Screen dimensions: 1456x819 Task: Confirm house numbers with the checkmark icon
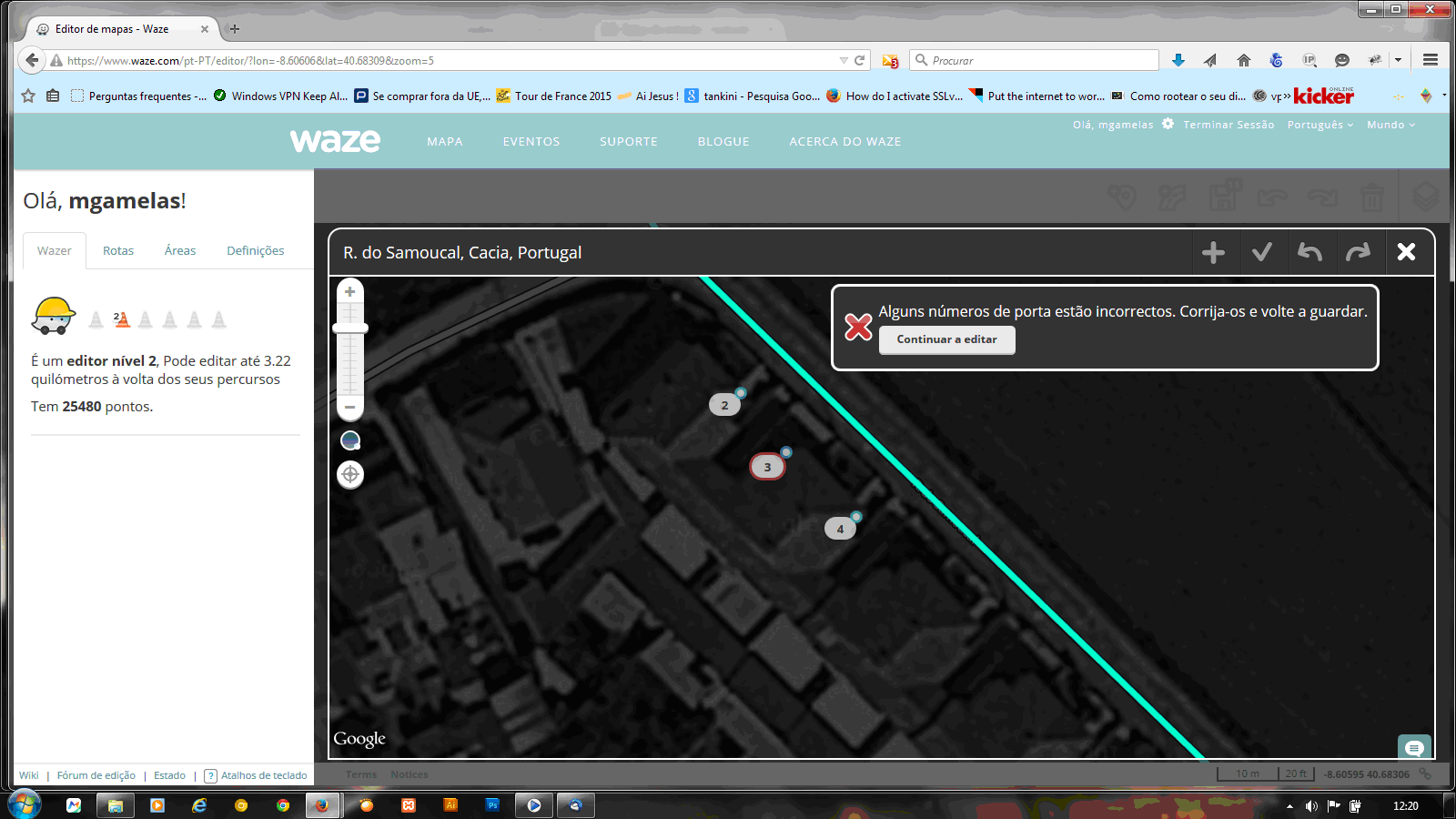[1261, 252]
